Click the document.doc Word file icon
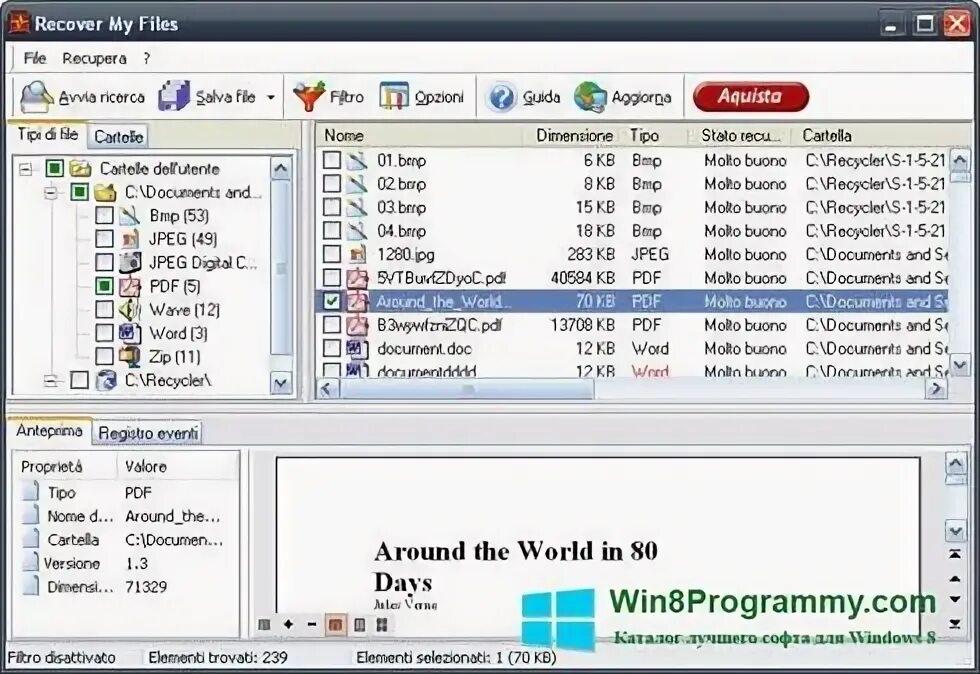 click(x=357, y=348)
